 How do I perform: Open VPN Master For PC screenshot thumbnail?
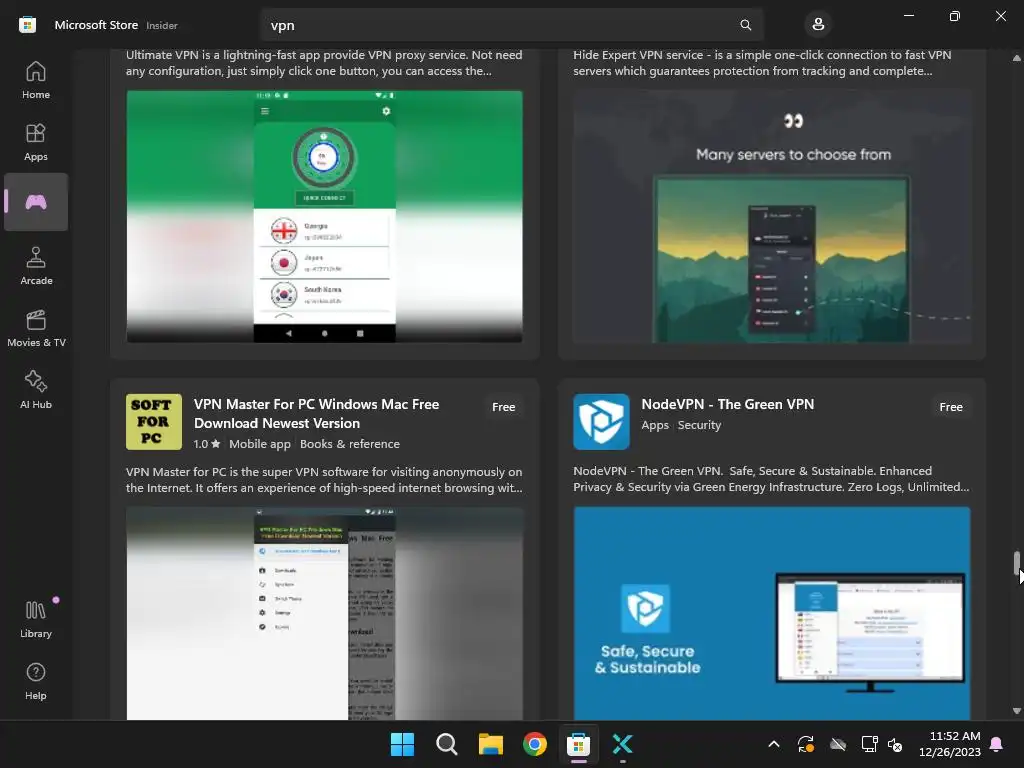[325, 614]
